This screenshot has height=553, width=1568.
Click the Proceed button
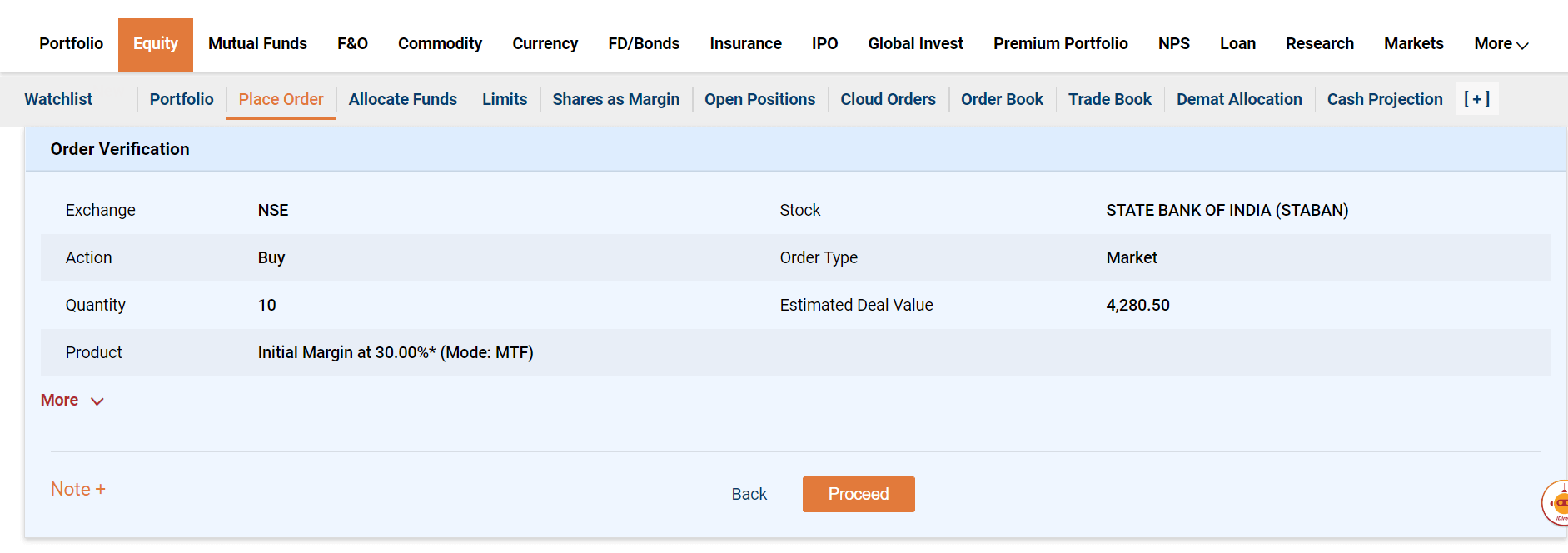point(858,494)
